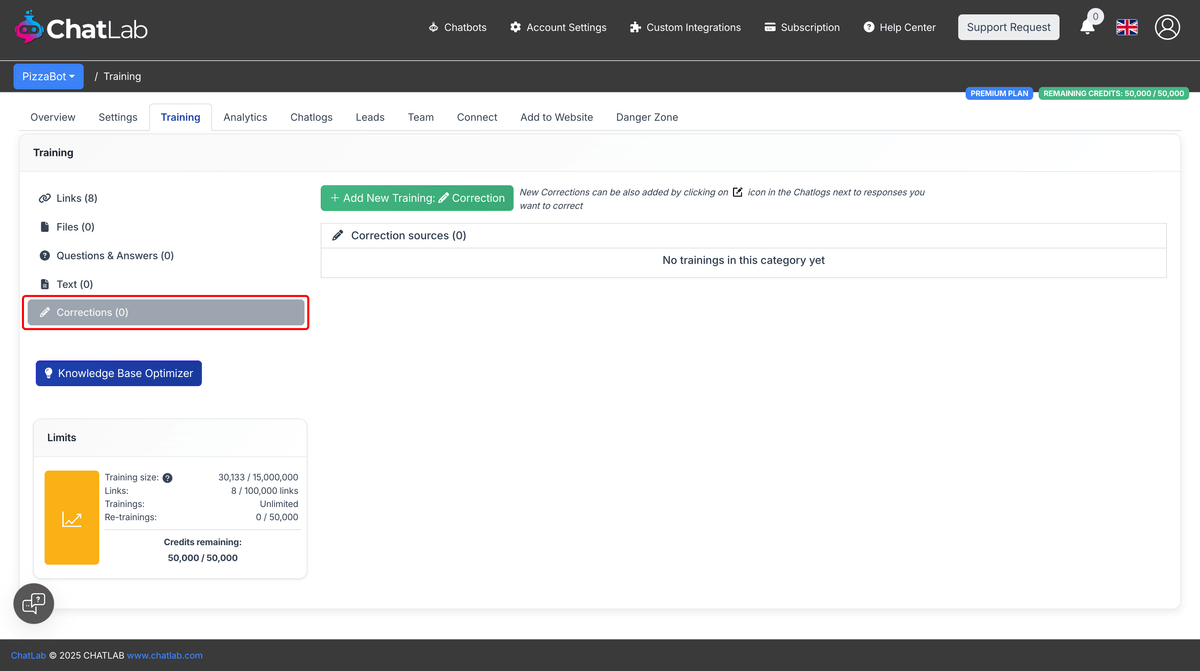Open the Text training category

pos(72,283)
